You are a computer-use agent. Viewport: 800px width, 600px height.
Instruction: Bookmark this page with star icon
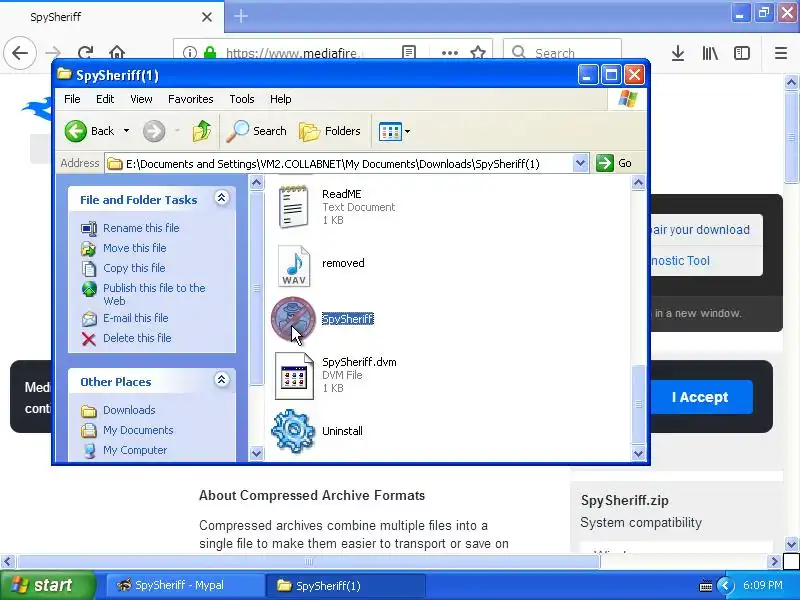(478, 53)
